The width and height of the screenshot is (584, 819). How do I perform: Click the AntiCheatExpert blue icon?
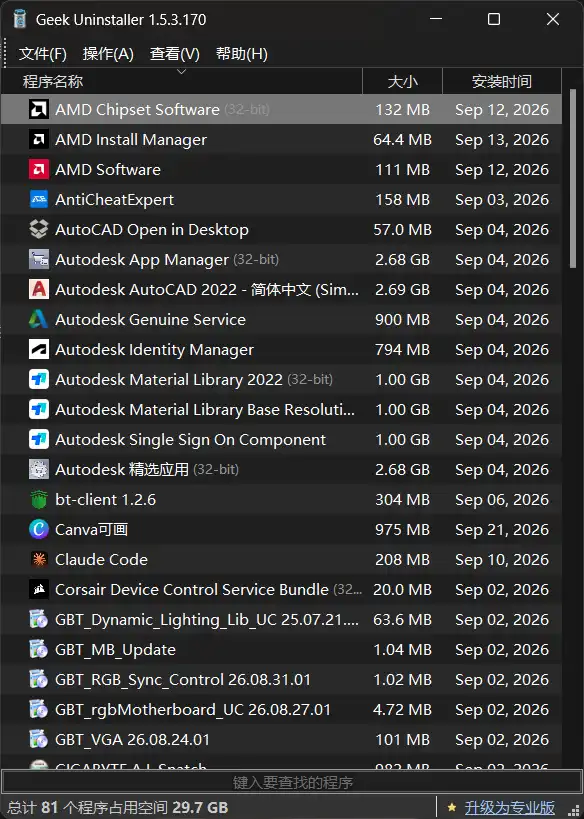[39, 200]
